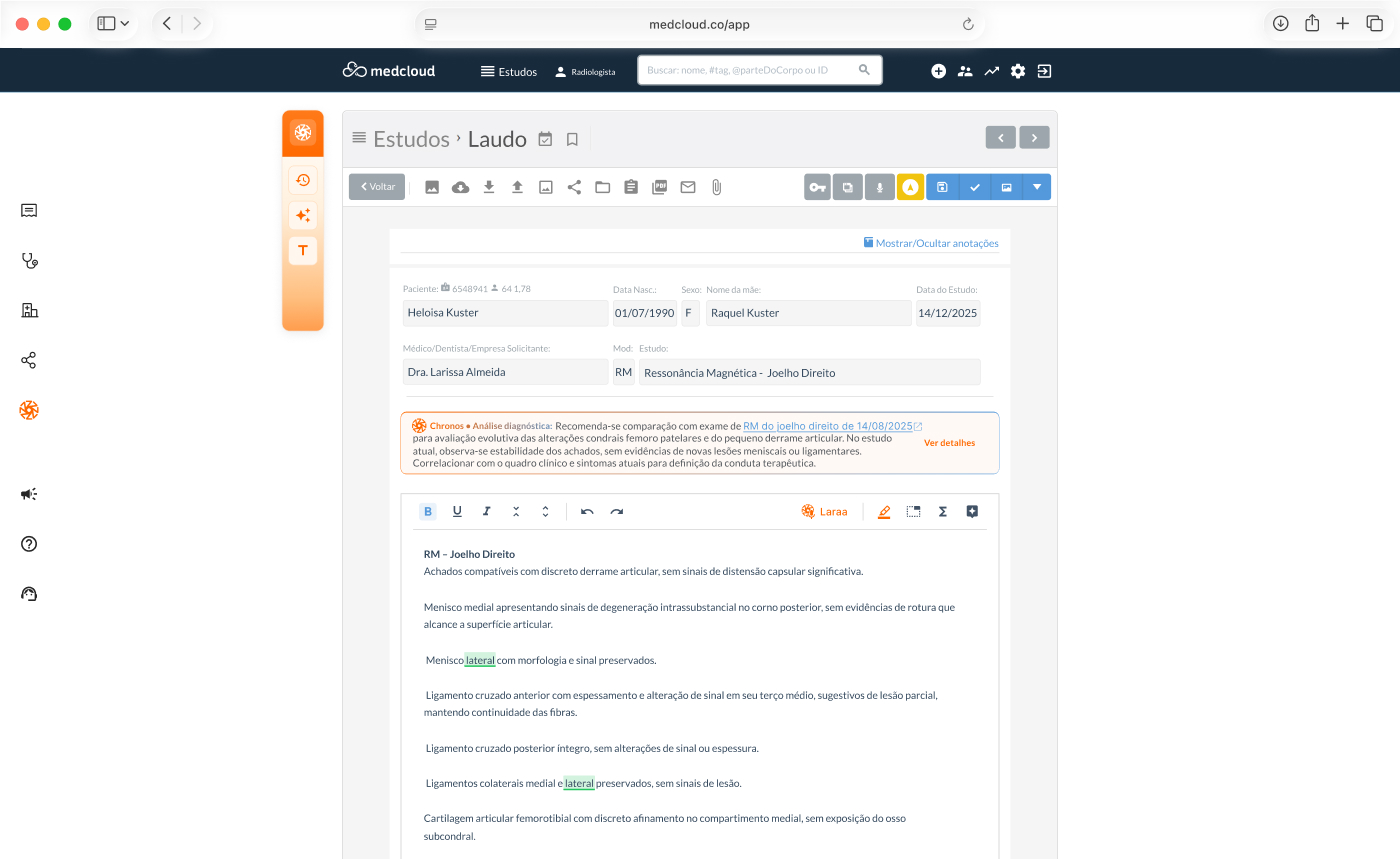Open history clock icon in orange panel

pyautogui.click(x=303, y=180)
